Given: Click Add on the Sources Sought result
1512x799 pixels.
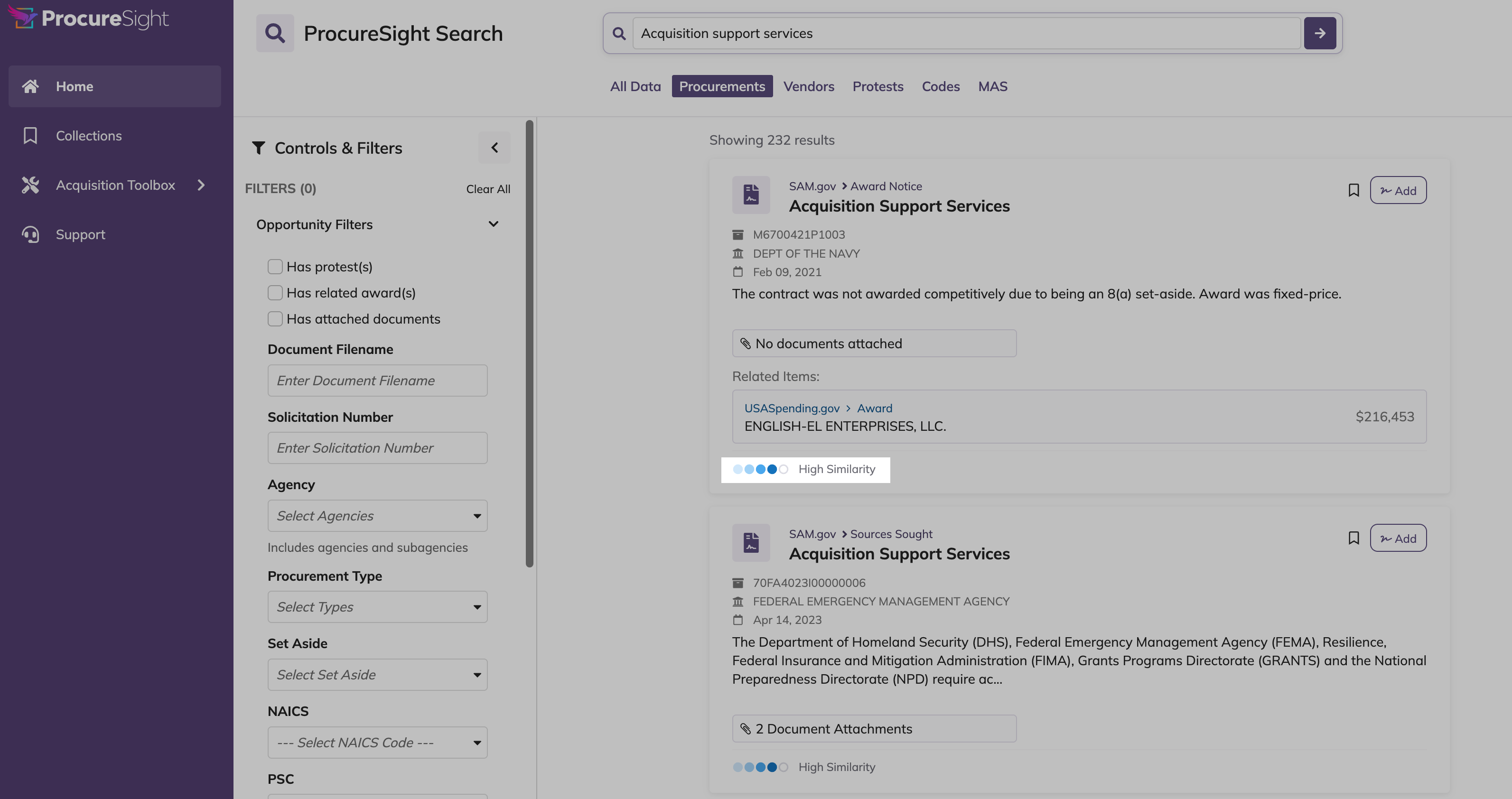Looking at the screenshot, I should click(1398, 539).
